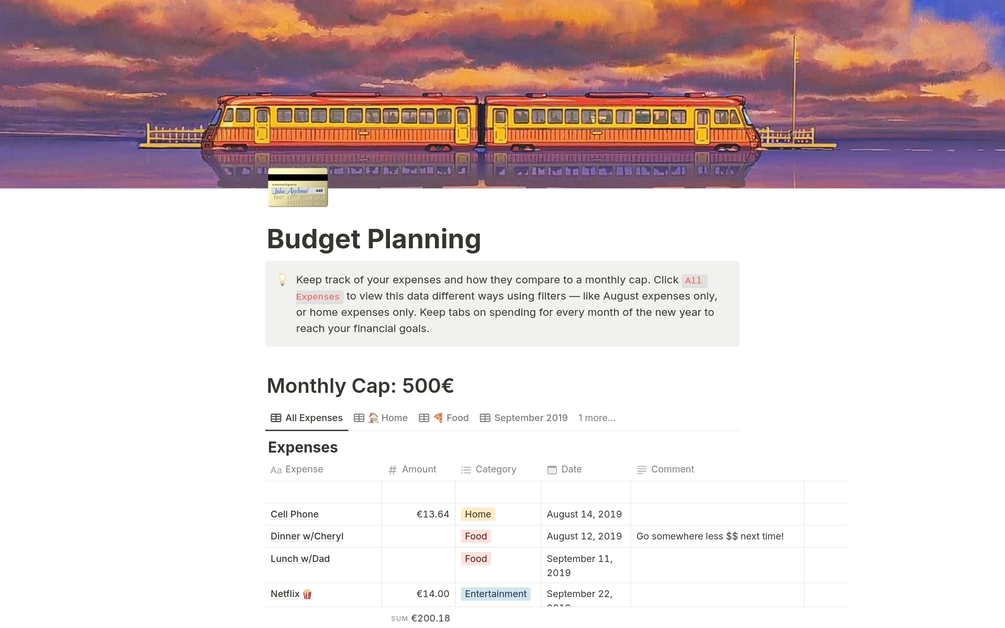This screenshot has width=1005, height=628.
Task: Click the Amount column number icon
Action: [x=392, y=470]
